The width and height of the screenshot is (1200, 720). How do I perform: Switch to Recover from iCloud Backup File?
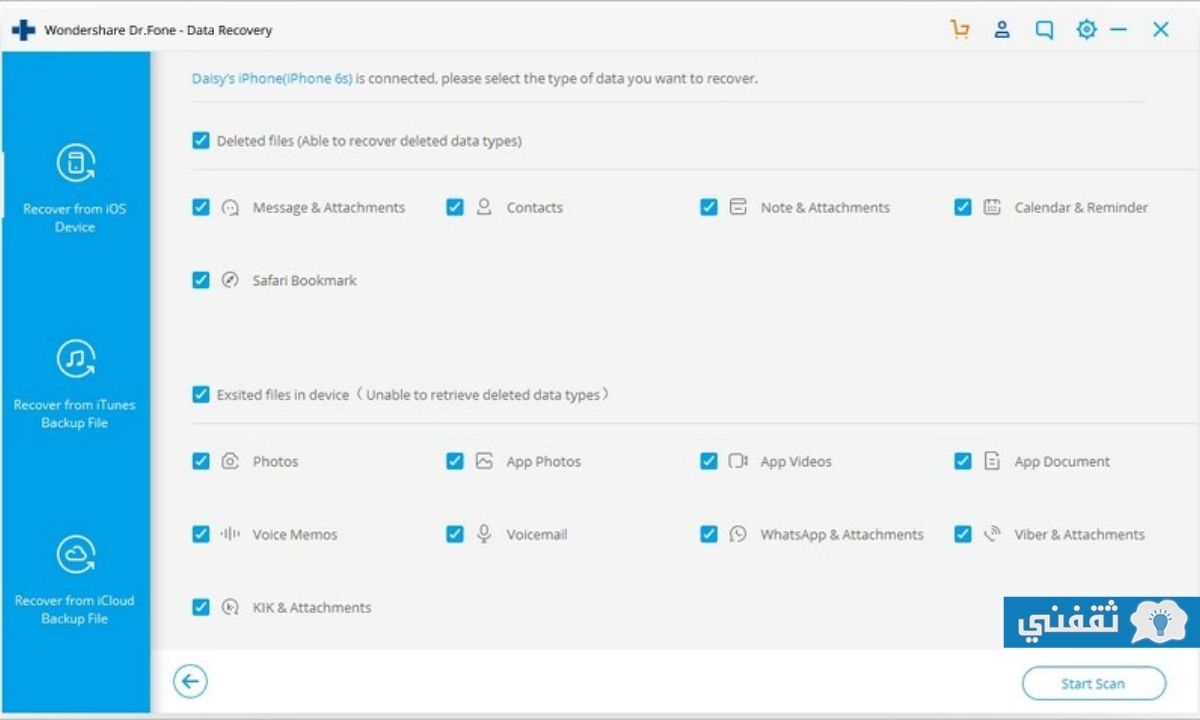tap(76, 580)
